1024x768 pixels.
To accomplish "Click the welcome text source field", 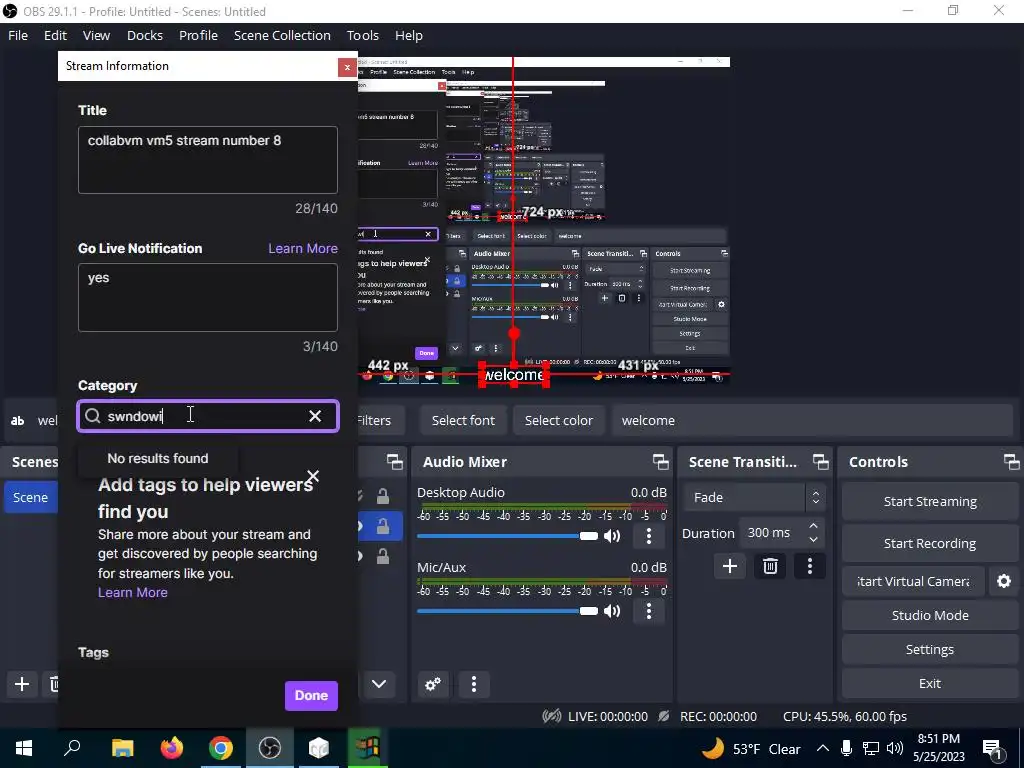I will click(812, 421).
